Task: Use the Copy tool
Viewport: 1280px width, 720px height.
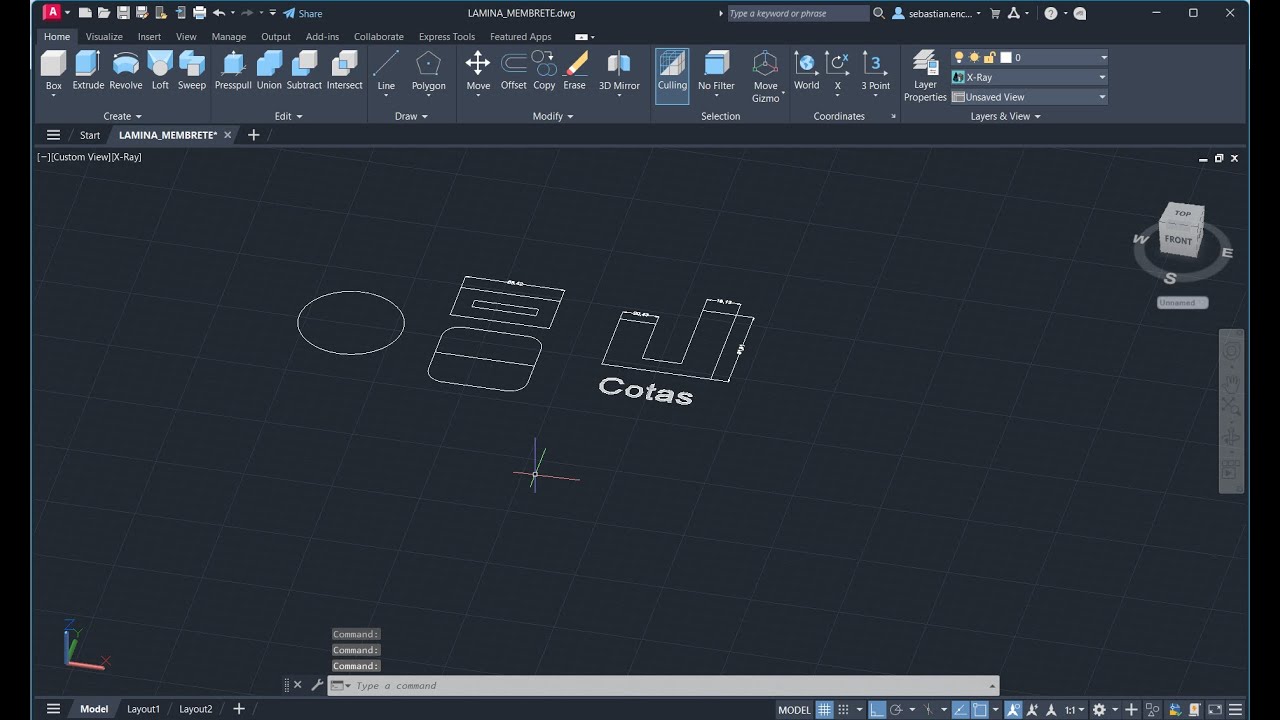Action: pyautogui.click(x=544, y=71)
